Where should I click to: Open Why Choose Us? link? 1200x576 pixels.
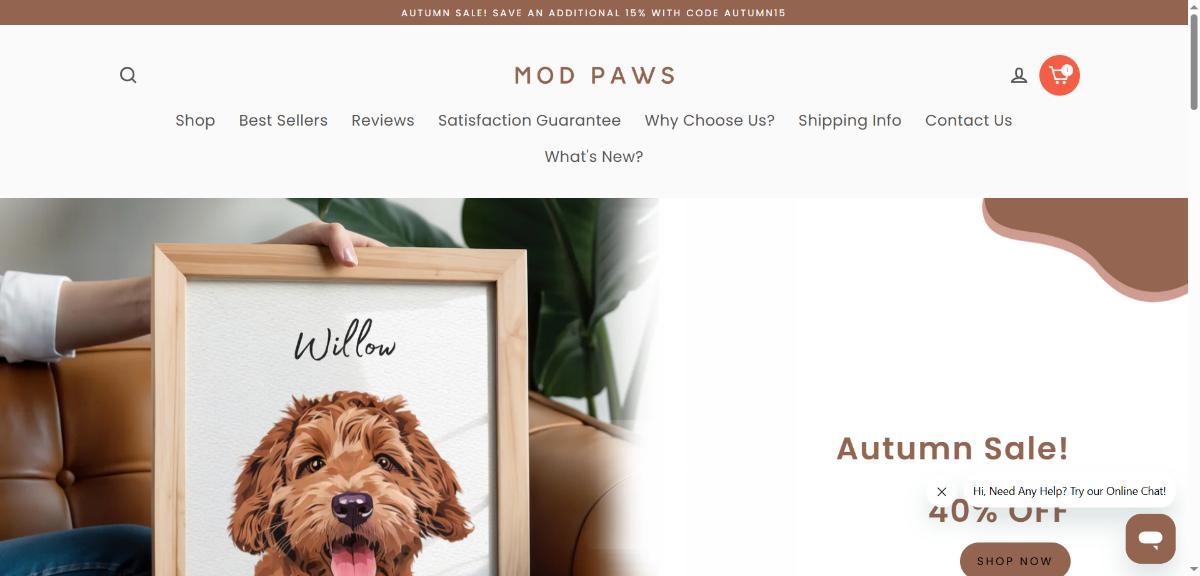[x=710, y=120]
